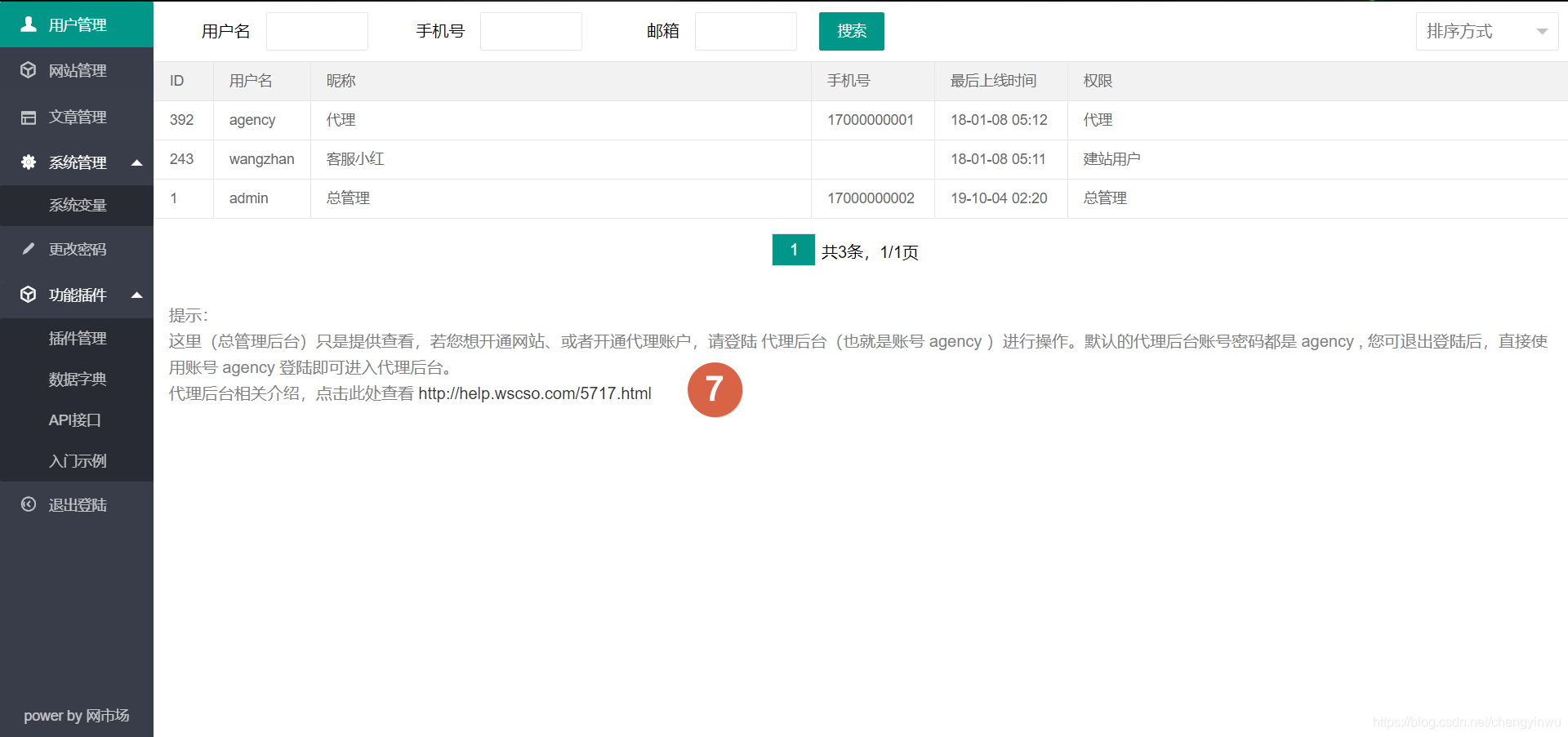Open 文章管理 section
This screenshot has width=1568, height=737.
tap(77, 117)
